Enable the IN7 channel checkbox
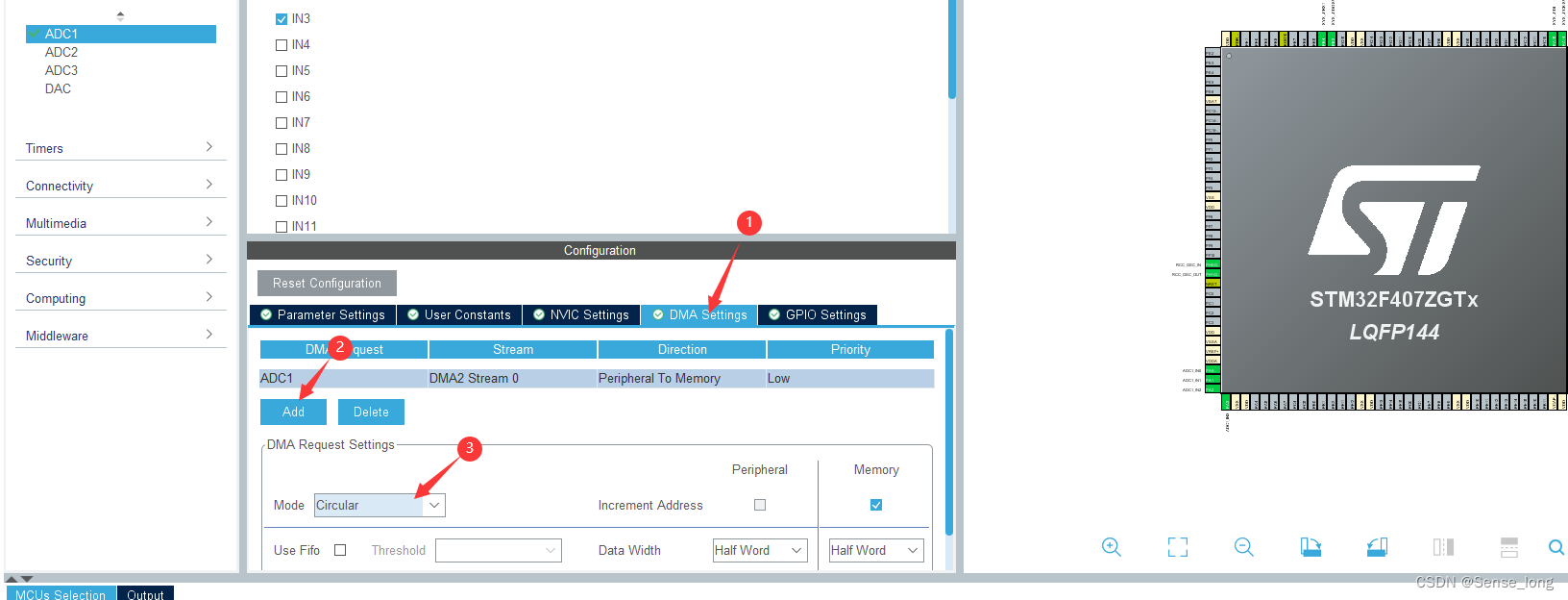The image size is (1568, 600). pyautogui.click(x=282, y=123)
